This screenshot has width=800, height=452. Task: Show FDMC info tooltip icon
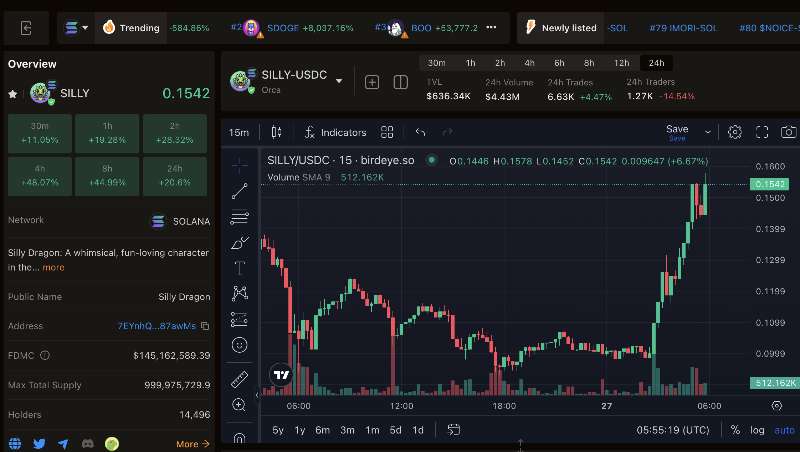point(45,355)
